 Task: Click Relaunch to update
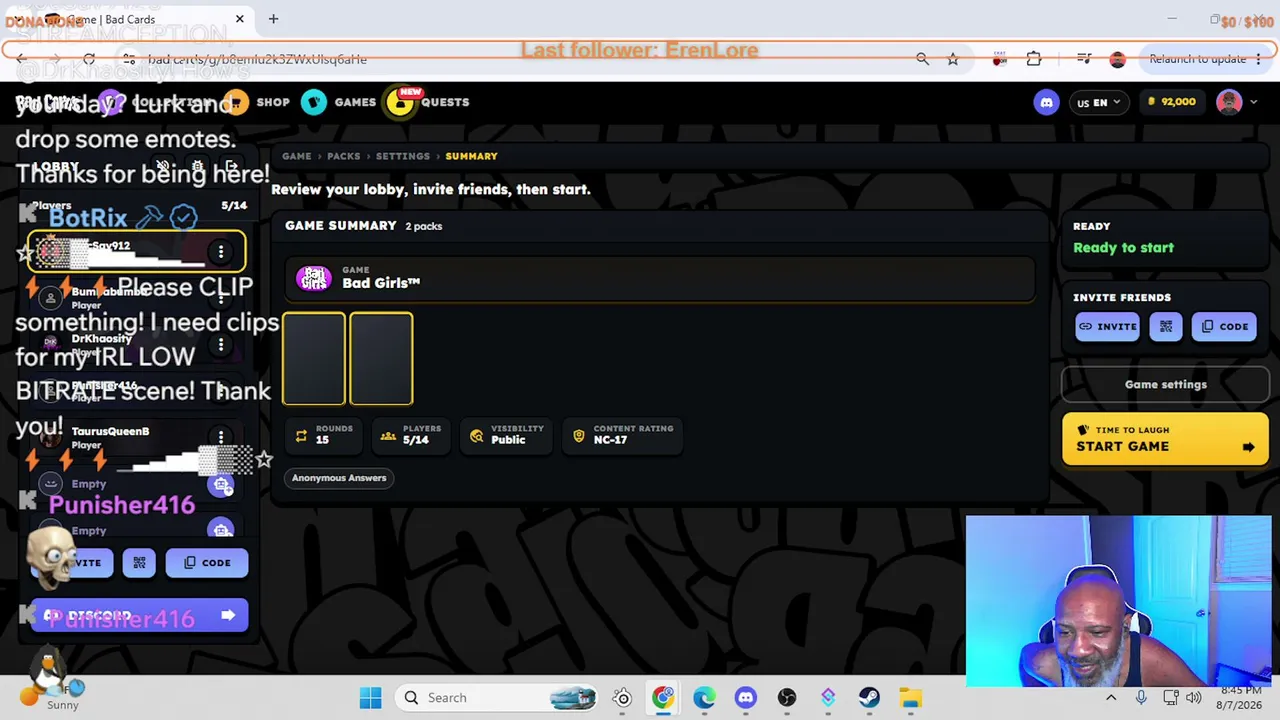point(1197,59)
